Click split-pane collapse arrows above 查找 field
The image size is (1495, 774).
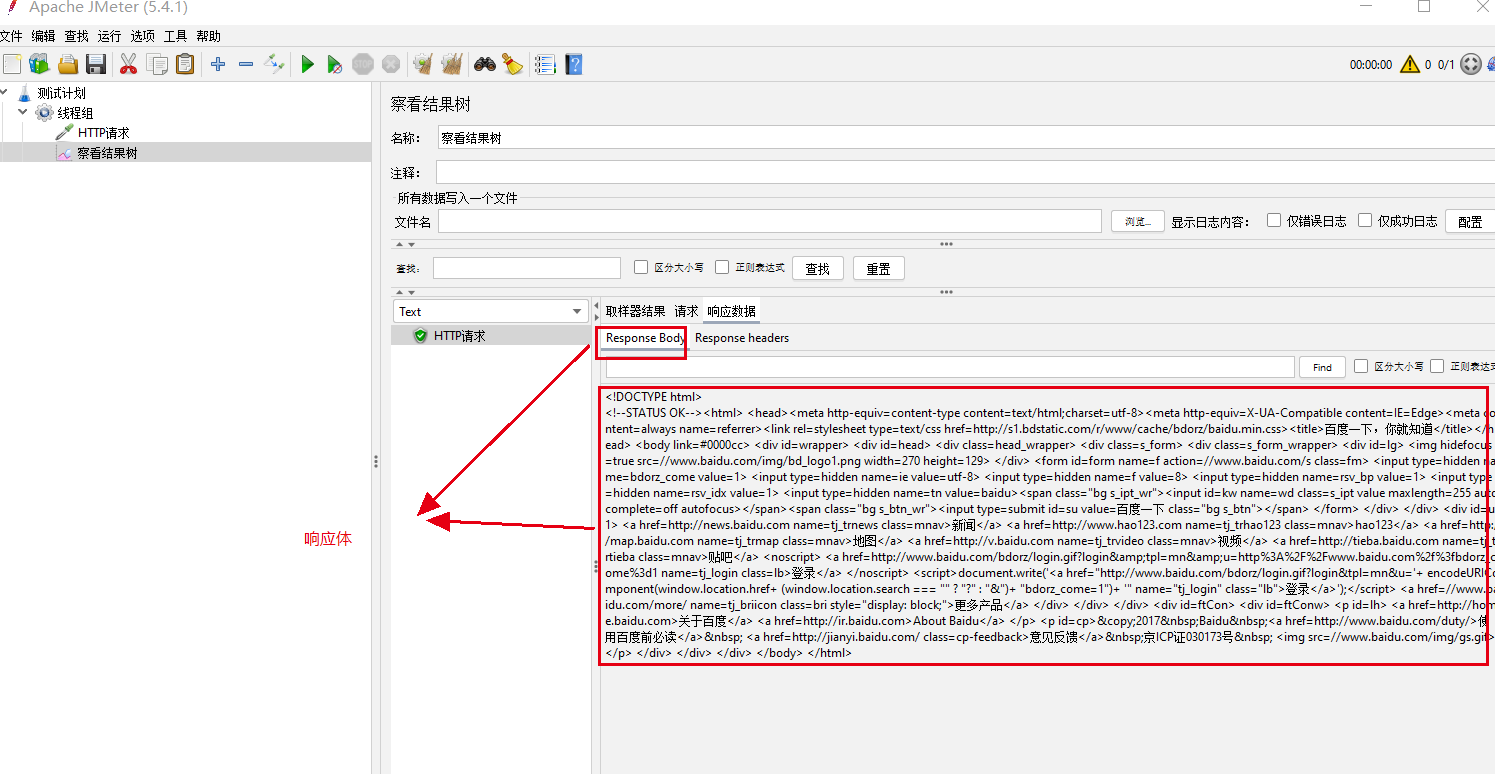pos(405,244)
